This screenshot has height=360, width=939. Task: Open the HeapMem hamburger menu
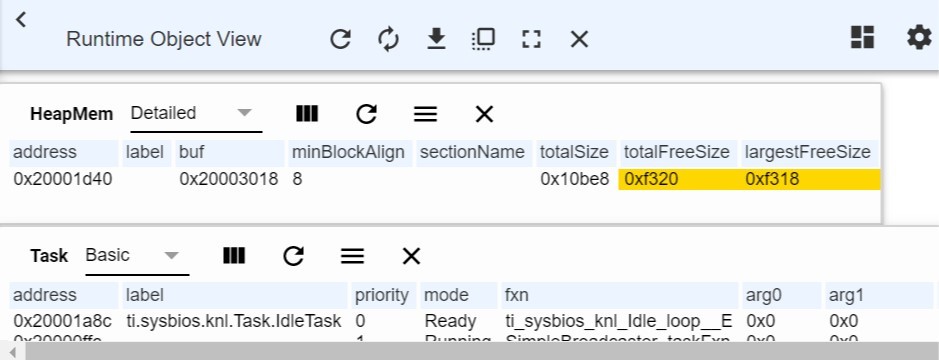tap(425, 114)
